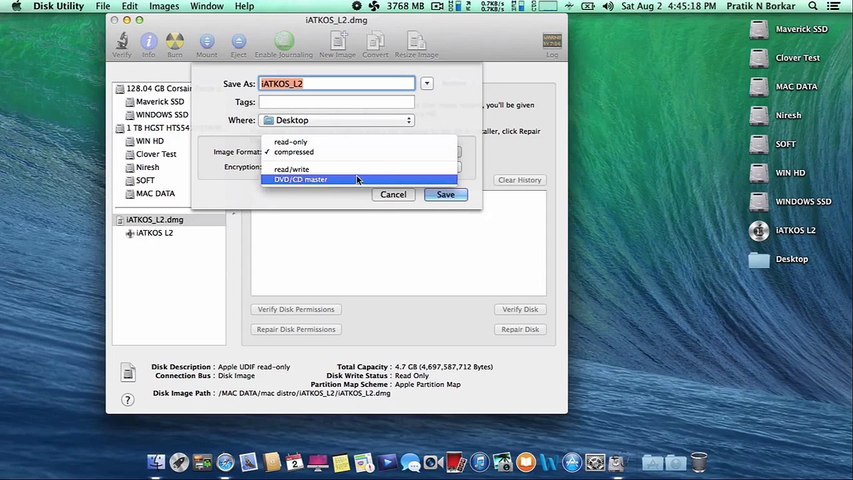Open the Maverick SSD desktop drive
Viewport: 853px width, 480px height.
click(x=759, y=30)
